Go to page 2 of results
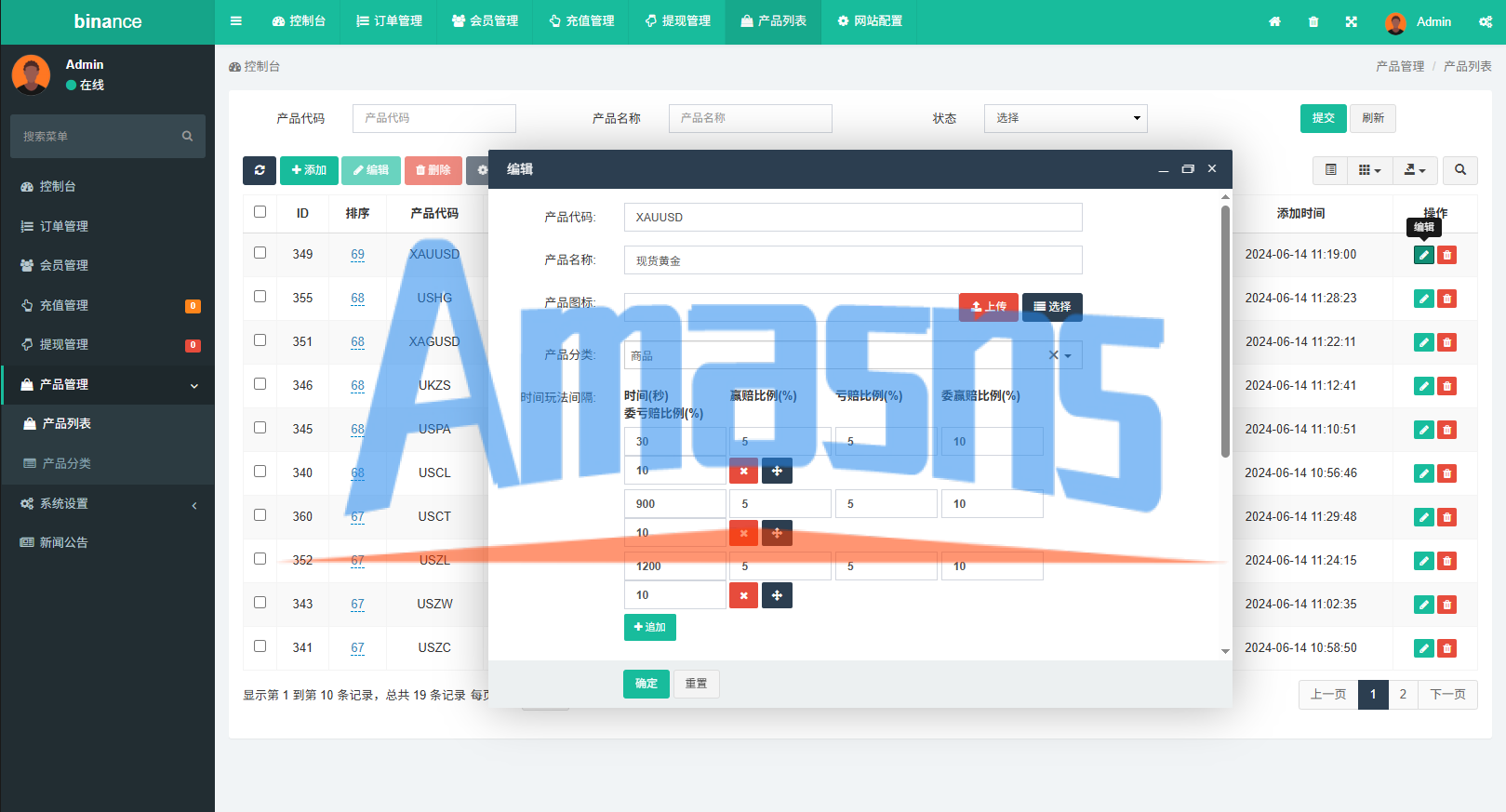 [x=1403, y=694]
